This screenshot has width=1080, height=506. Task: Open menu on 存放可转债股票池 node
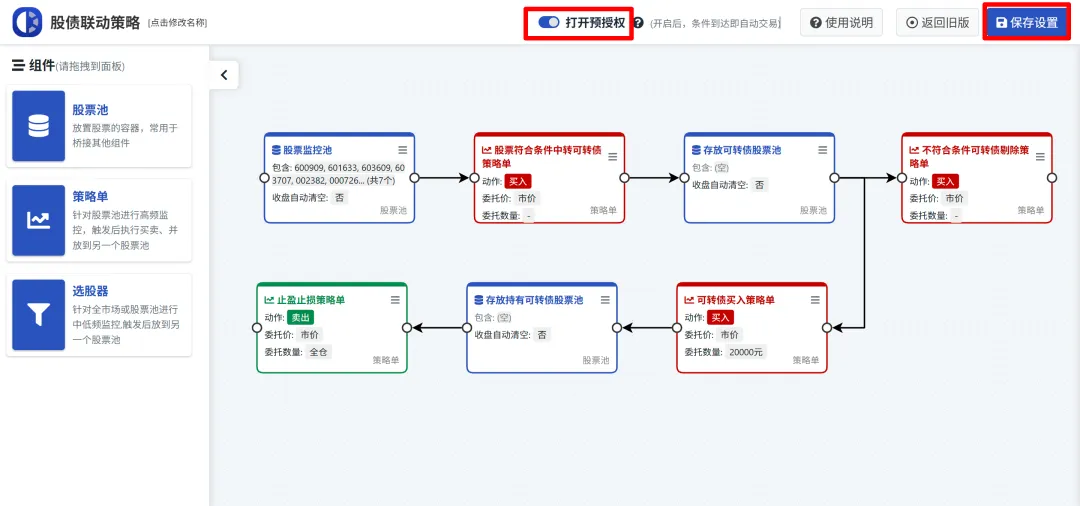822,150
